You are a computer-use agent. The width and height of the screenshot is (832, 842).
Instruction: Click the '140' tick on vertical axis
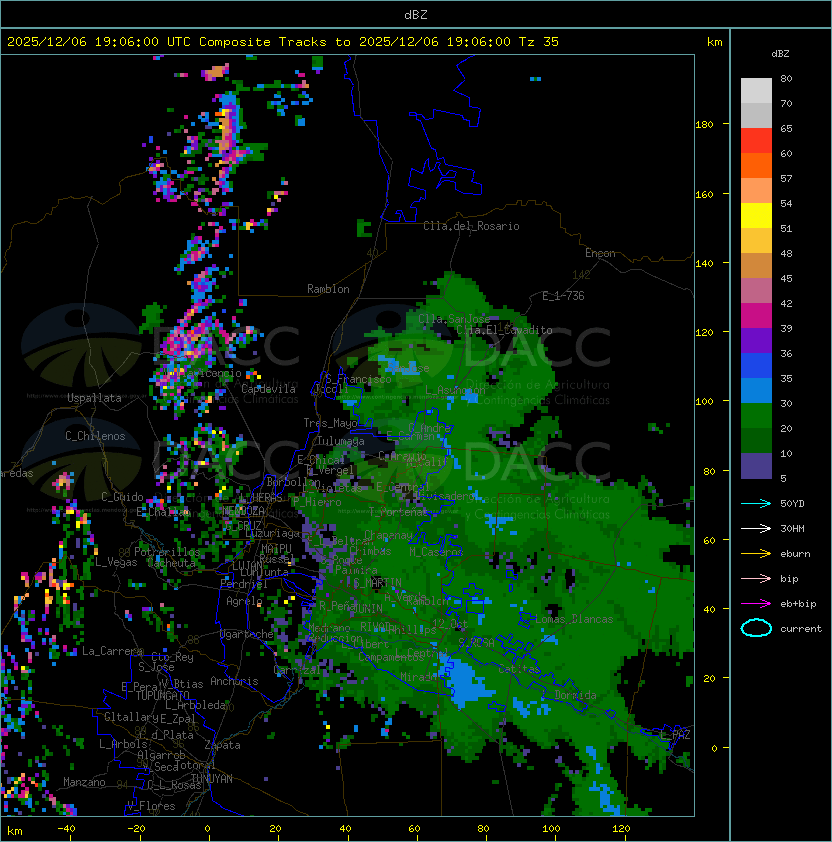(x=704, y=264)
